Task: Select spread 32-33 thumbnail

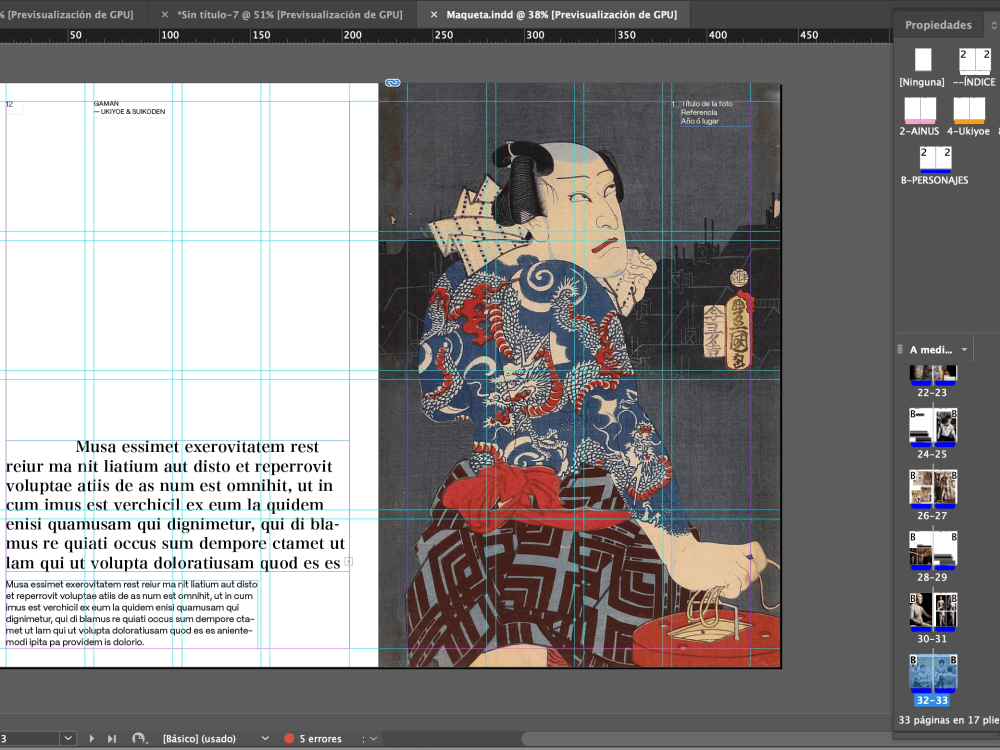Action: pyautogui.click(x=932, y=673)
